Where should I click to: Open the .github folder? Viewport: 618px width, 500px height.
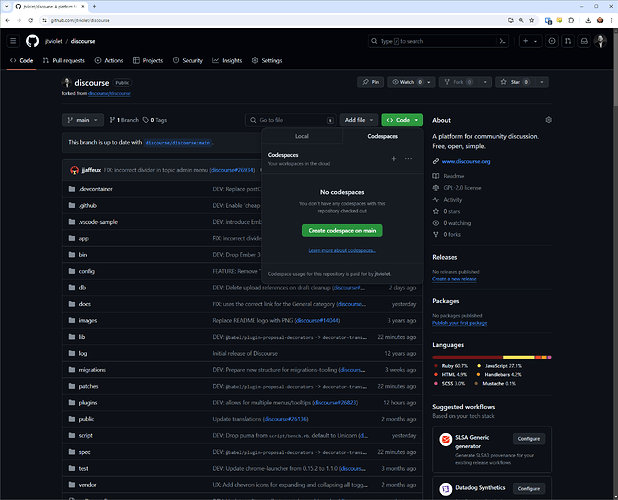pyautogui.click(x=87, y=206)
